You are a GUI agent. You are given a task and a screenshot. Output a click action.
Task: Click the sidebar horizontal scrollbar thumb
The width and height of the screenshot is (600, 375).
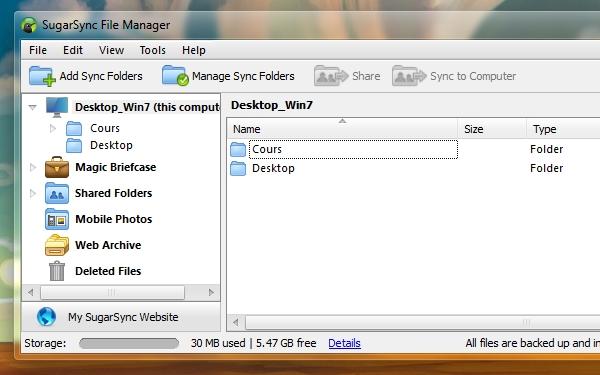click(112, 293)
